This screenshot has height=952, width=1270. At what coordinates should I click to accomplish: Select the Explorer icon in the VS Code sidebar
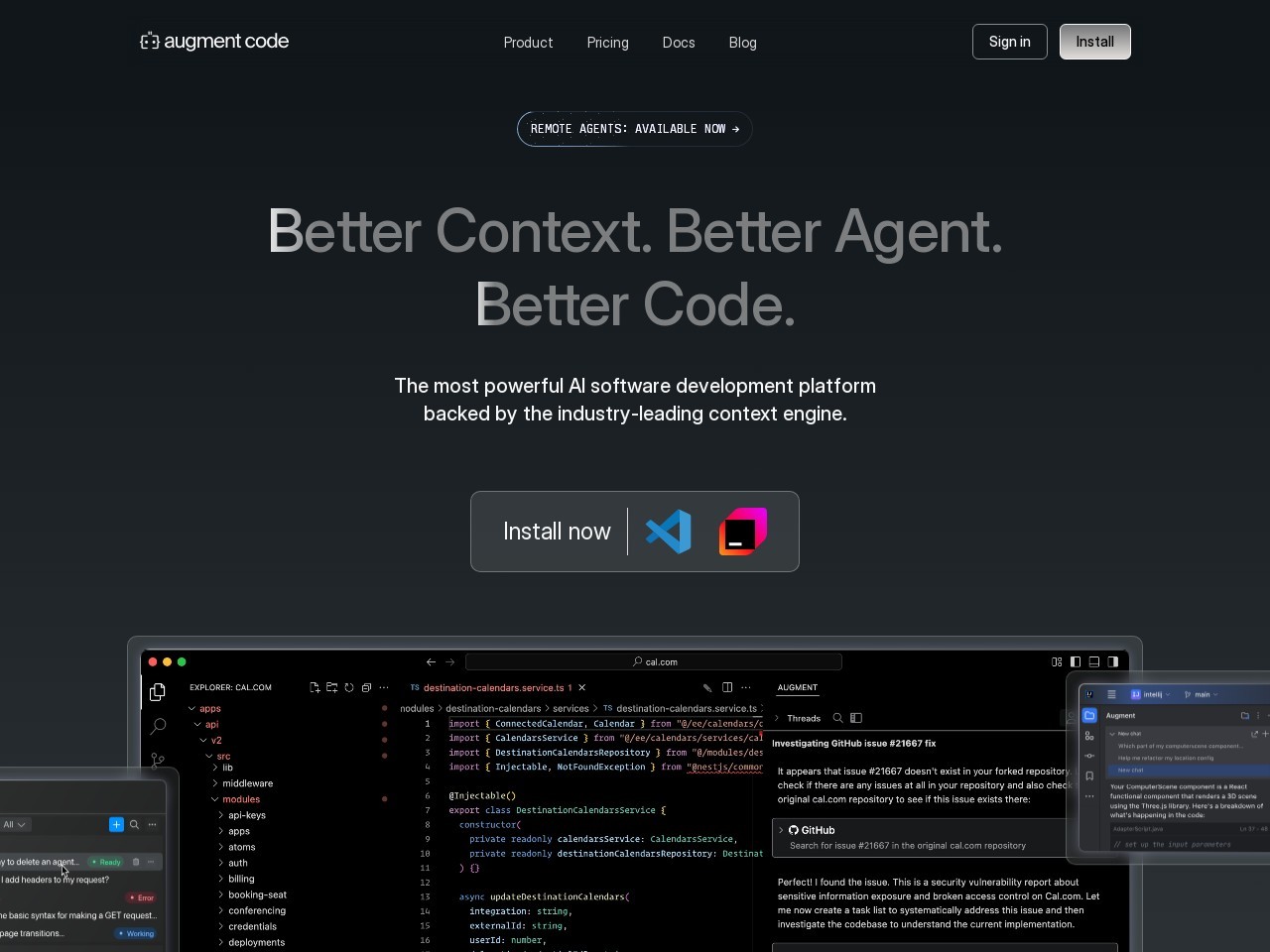(x=158, y=691)
